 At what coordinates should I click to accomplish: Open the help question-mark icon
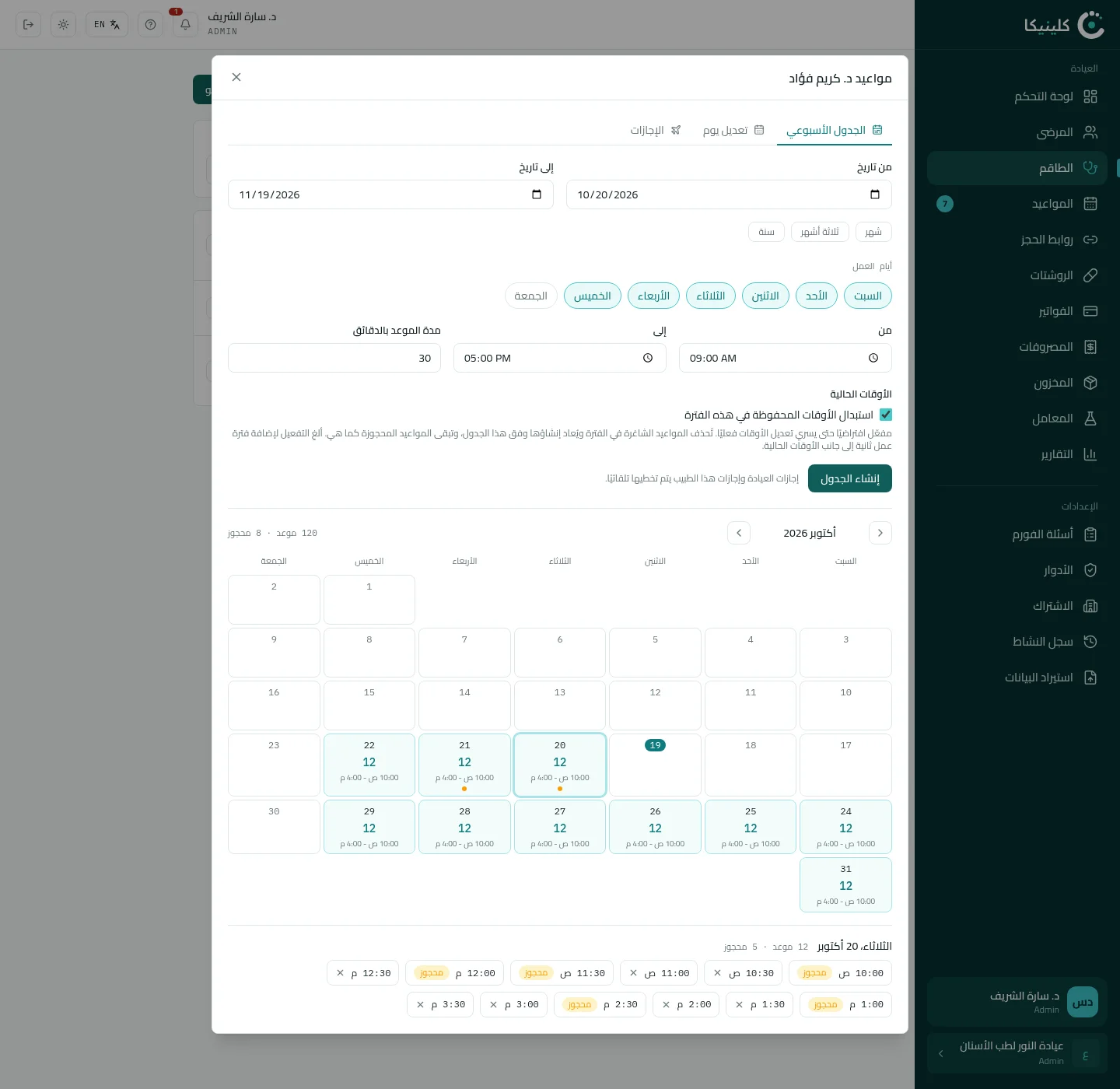pyautogui.click(x=150, y=24)
